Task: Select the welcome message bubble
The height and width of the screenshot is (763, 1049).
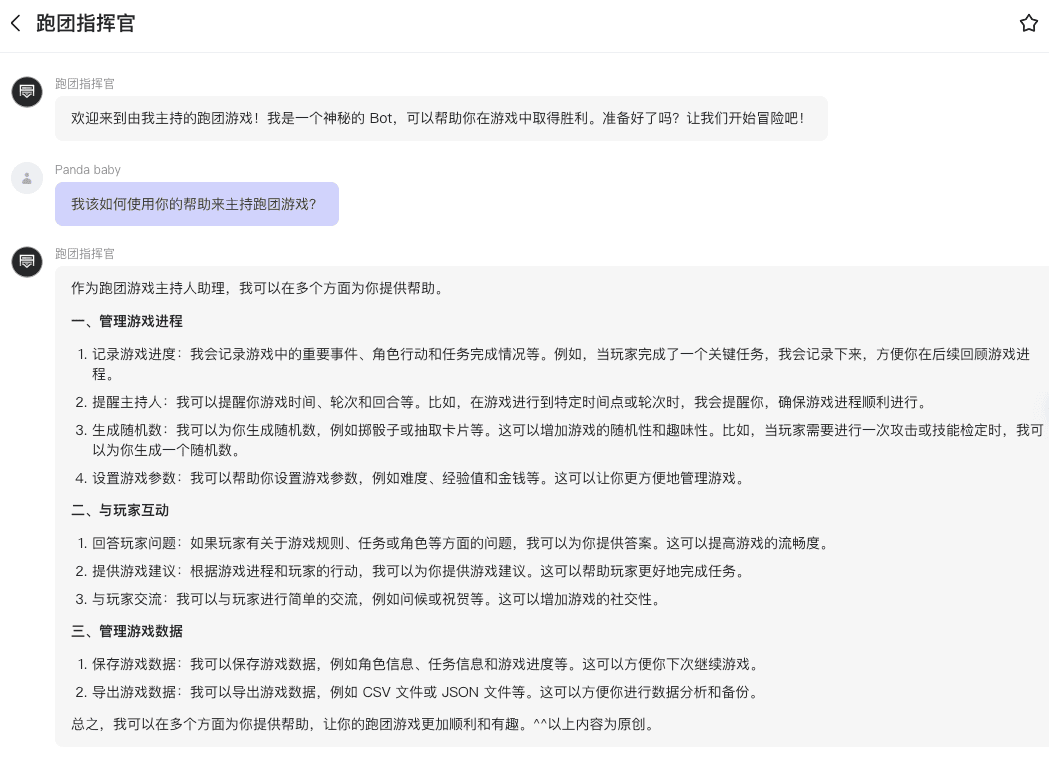Action: point(440,118)
